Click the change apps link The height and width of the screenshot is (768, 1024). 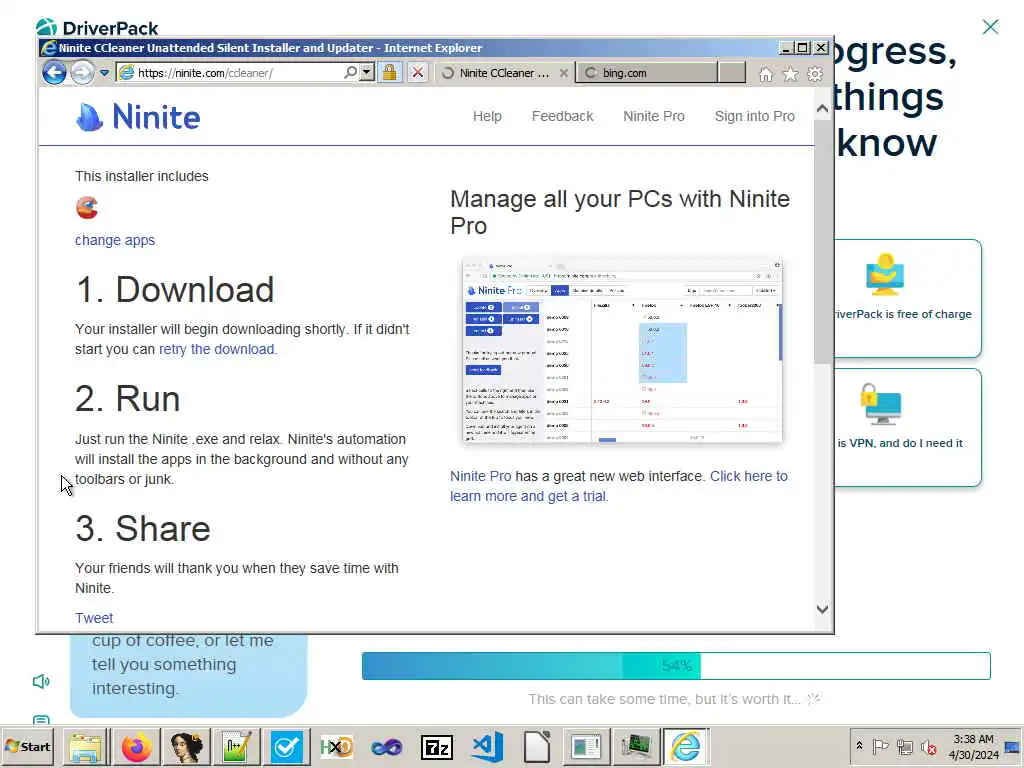point(115,240)
